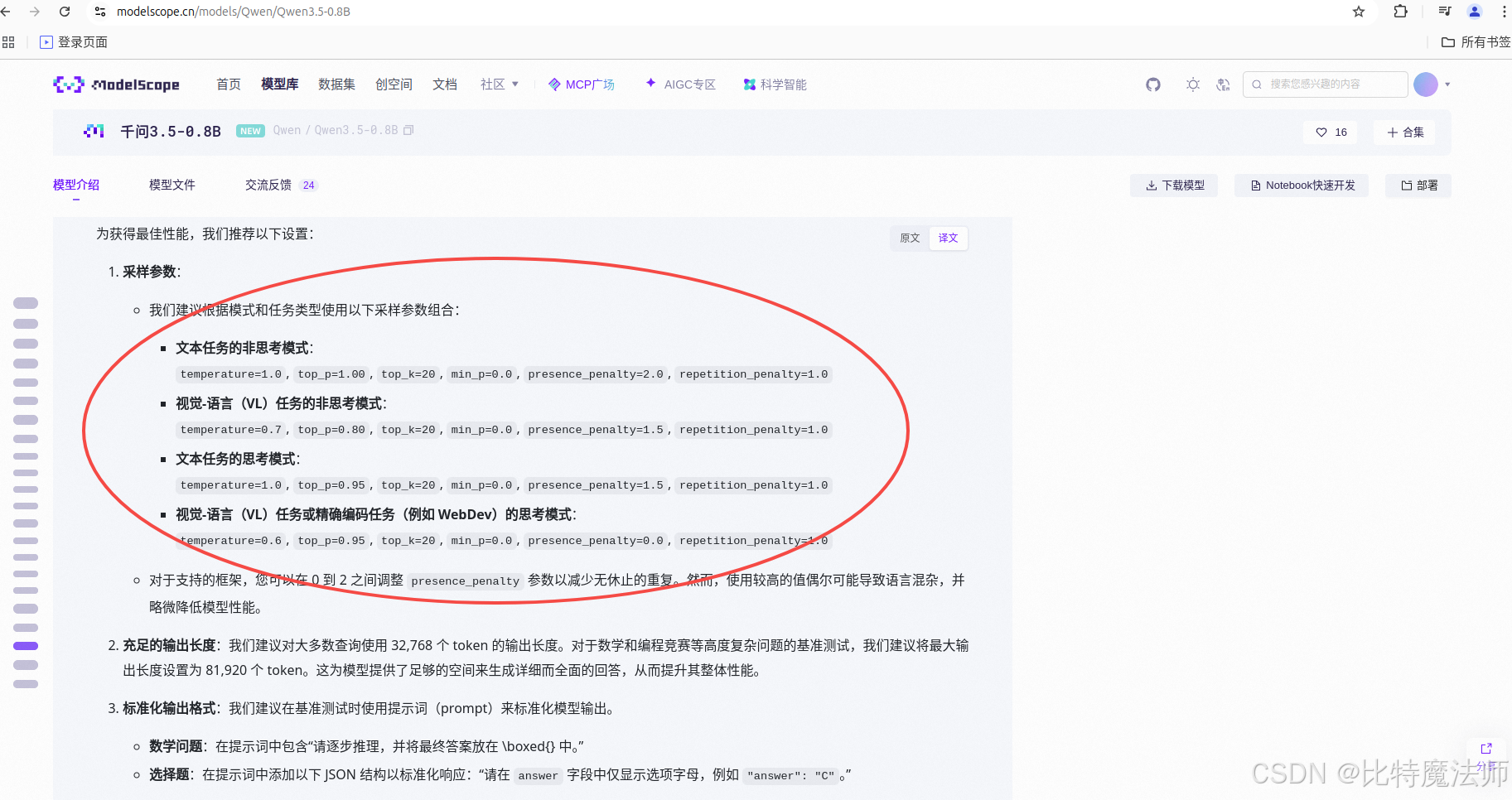This screenshot has width=1512, height=800.
Task: Go to 首页 in the top menu
Action: click(x=229, y=84)
